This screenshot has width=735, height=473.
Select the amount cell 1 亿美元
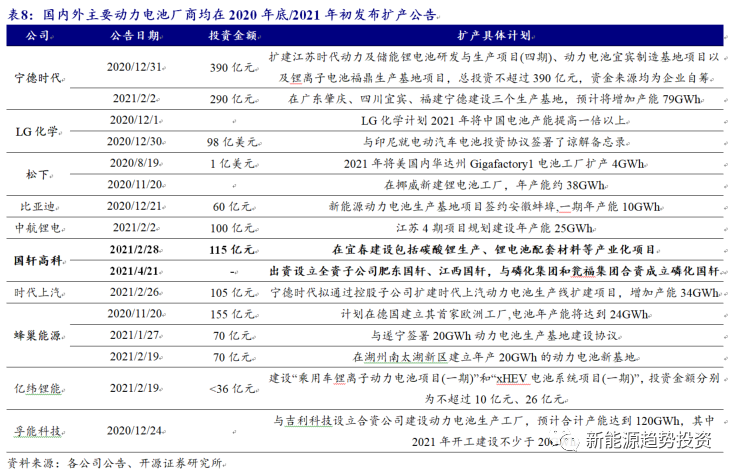point(233,164)
